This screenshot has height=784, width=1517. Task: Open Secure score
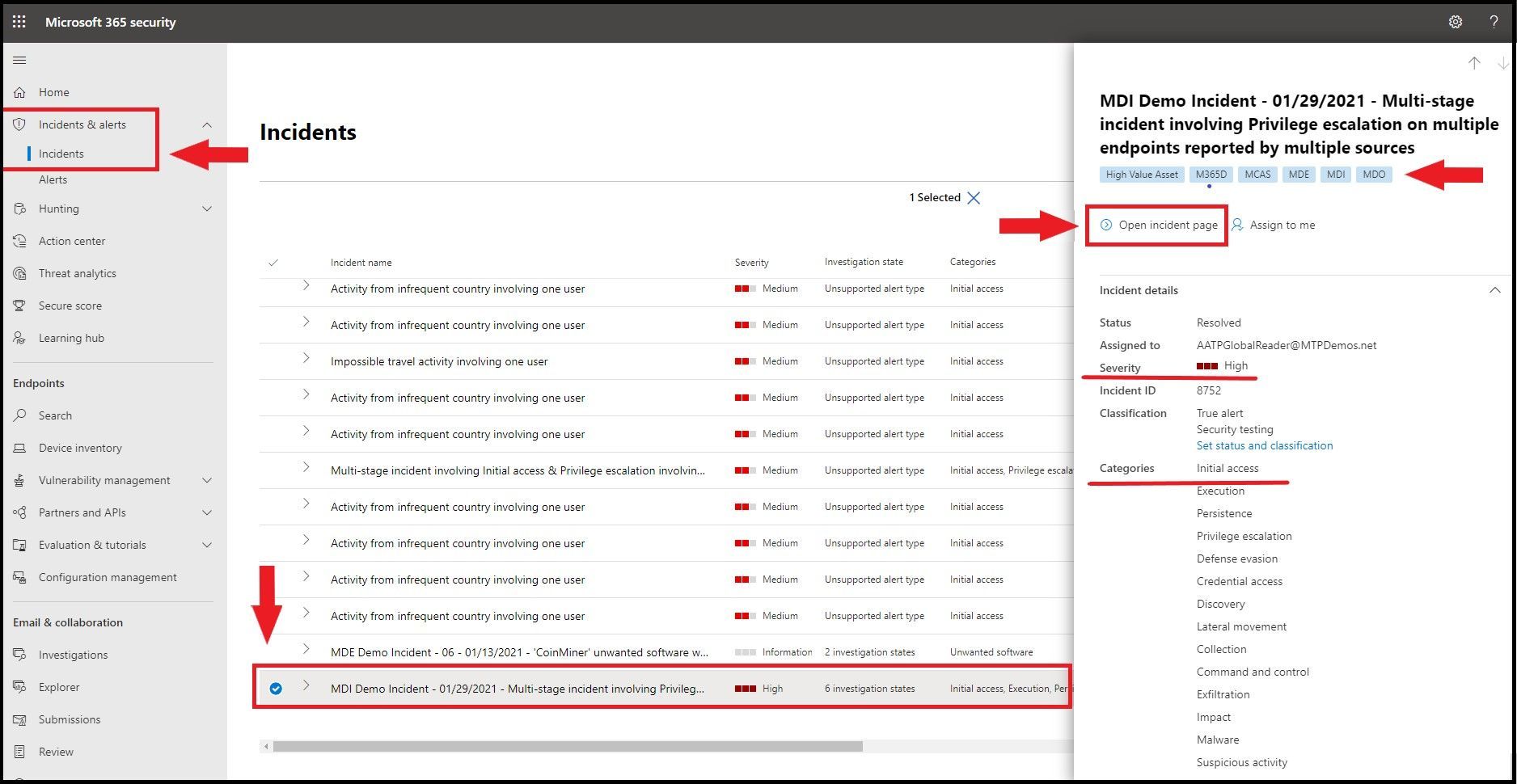70,306
